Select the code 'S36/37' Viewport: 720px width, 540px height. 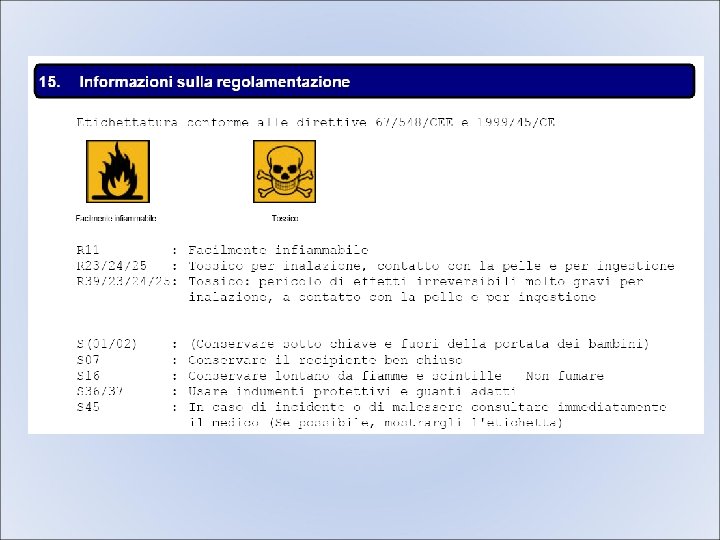pos(100,391)
